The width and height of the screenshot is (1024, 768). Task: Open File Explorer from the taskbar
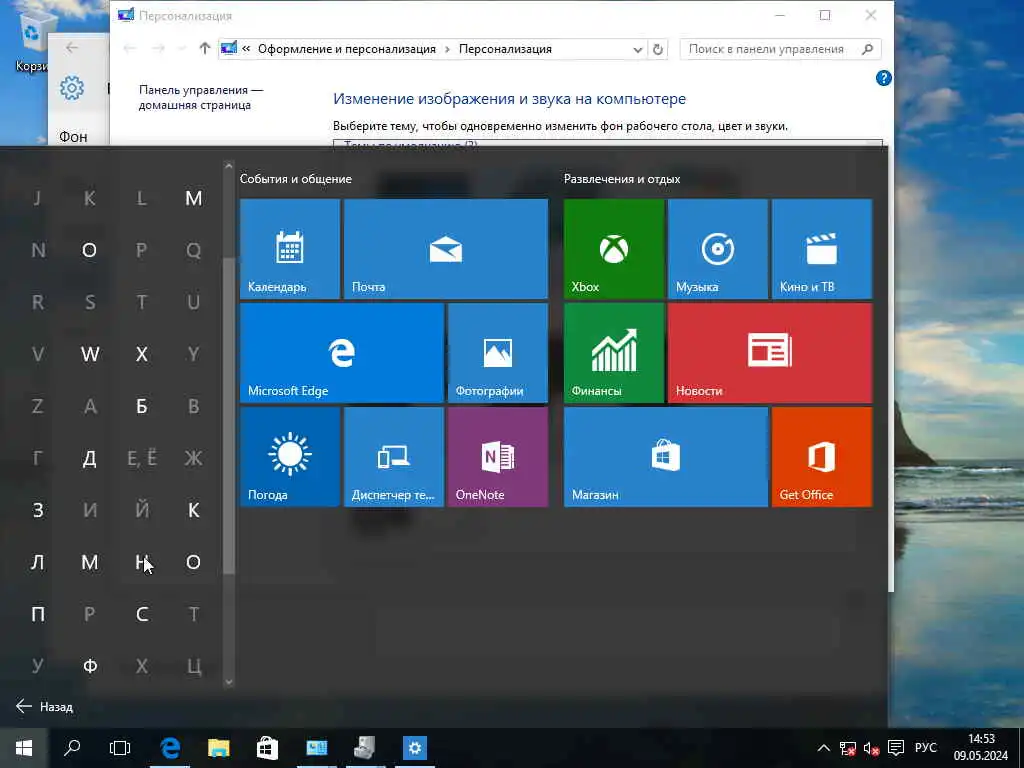tap(219, 748)
